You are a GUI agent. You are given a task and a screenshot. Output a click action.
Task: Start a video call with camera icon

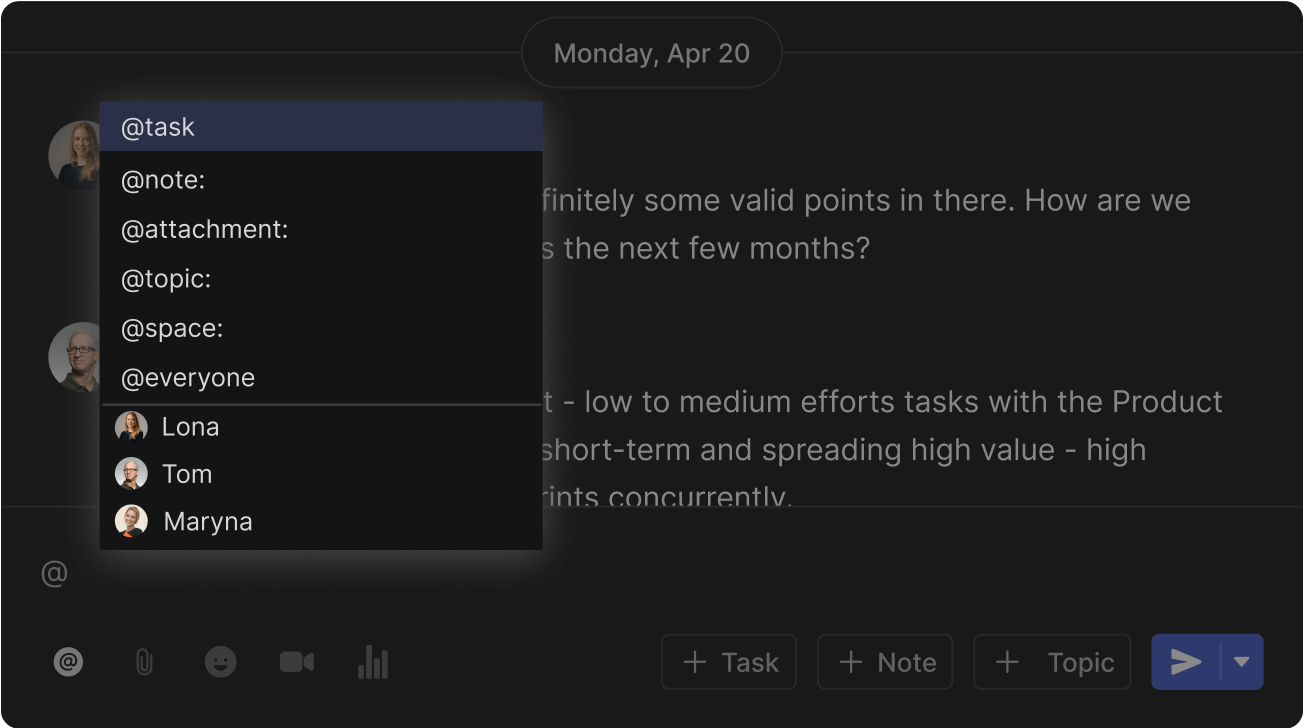pyautogui.click(x=296, y=662)
